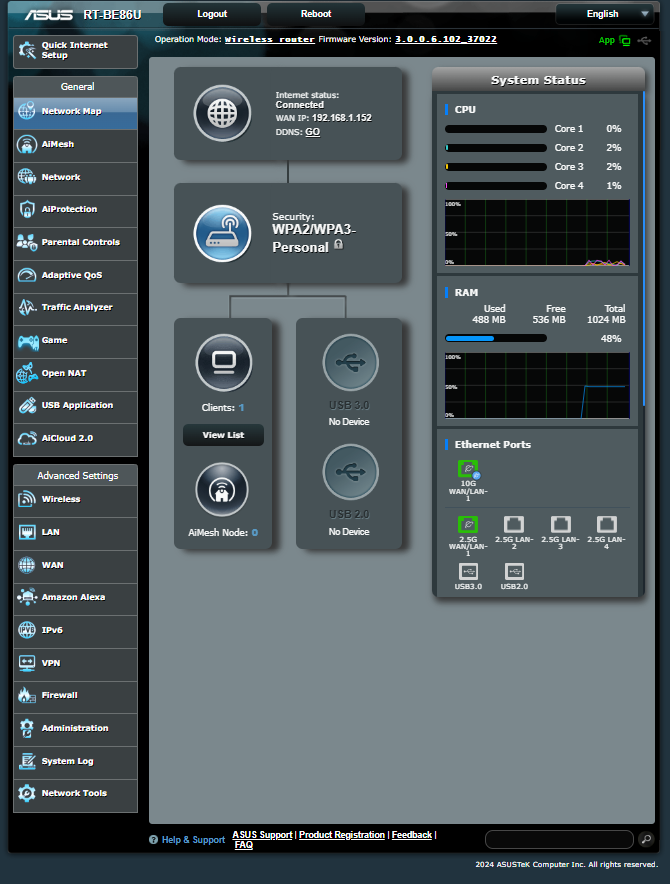This screenshot has width=670, height=884.
Task: Open the firmware version link
Action: [x=445, y=40]
